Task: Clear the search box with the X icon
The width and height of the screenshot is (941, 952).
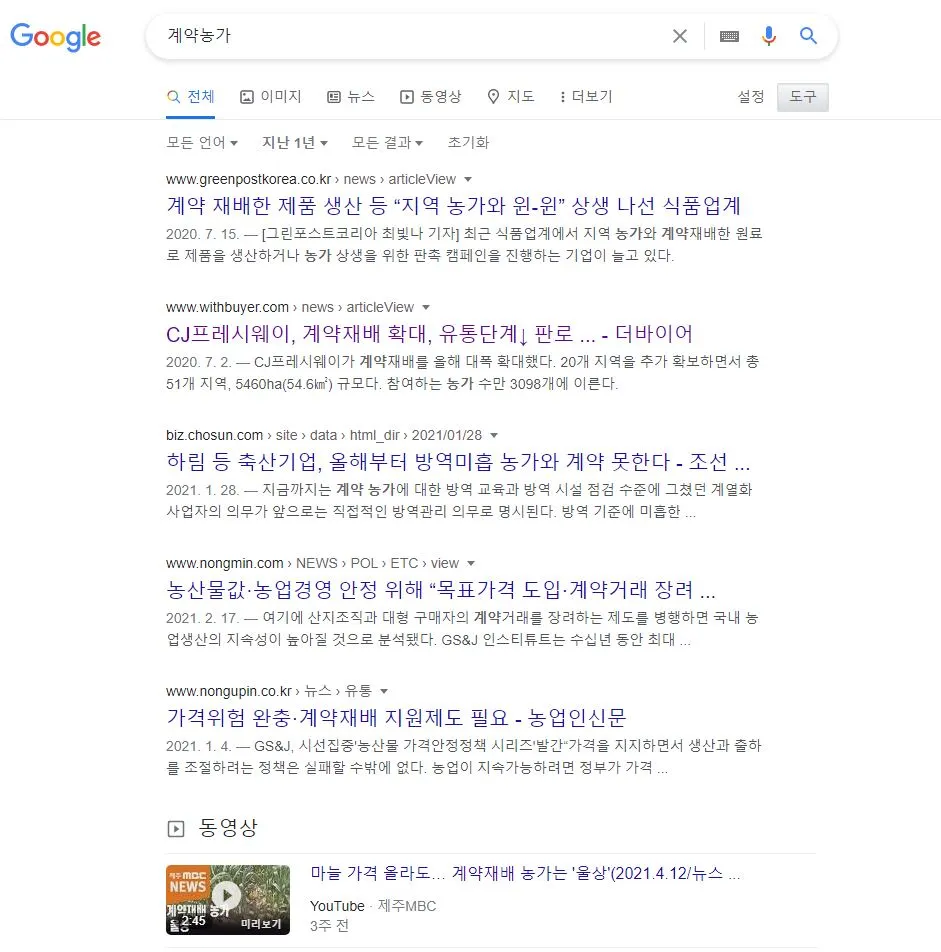Action: pos(679,36)
